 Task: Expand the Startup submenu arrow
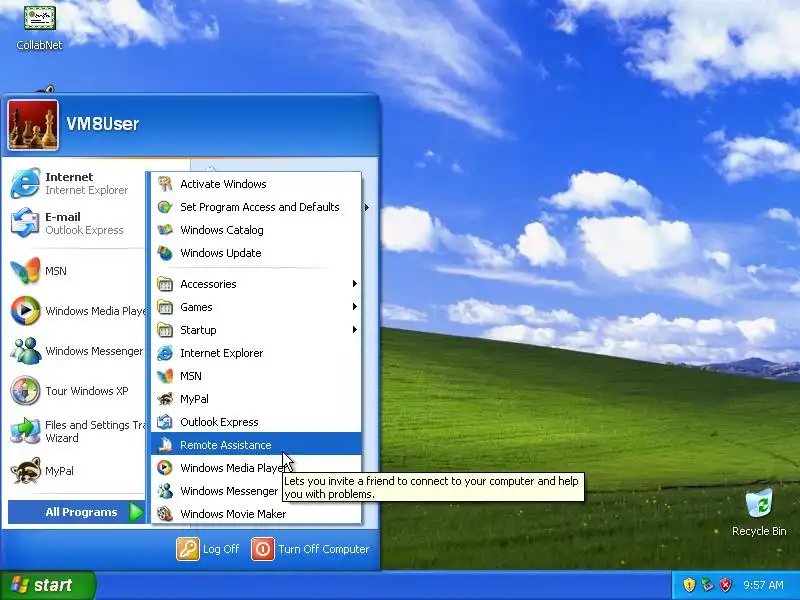355,330
